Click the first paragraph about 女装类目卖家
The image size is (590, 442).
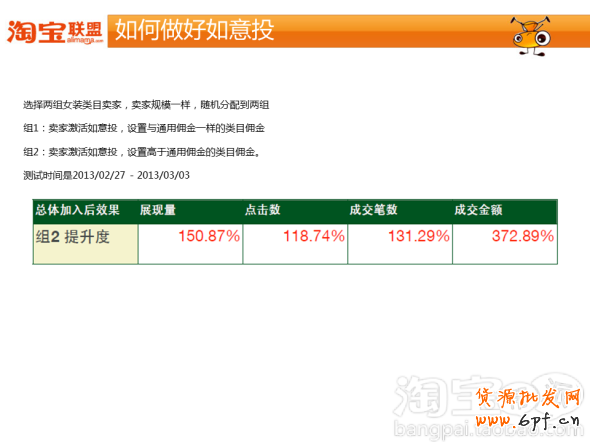coord(146,105)
